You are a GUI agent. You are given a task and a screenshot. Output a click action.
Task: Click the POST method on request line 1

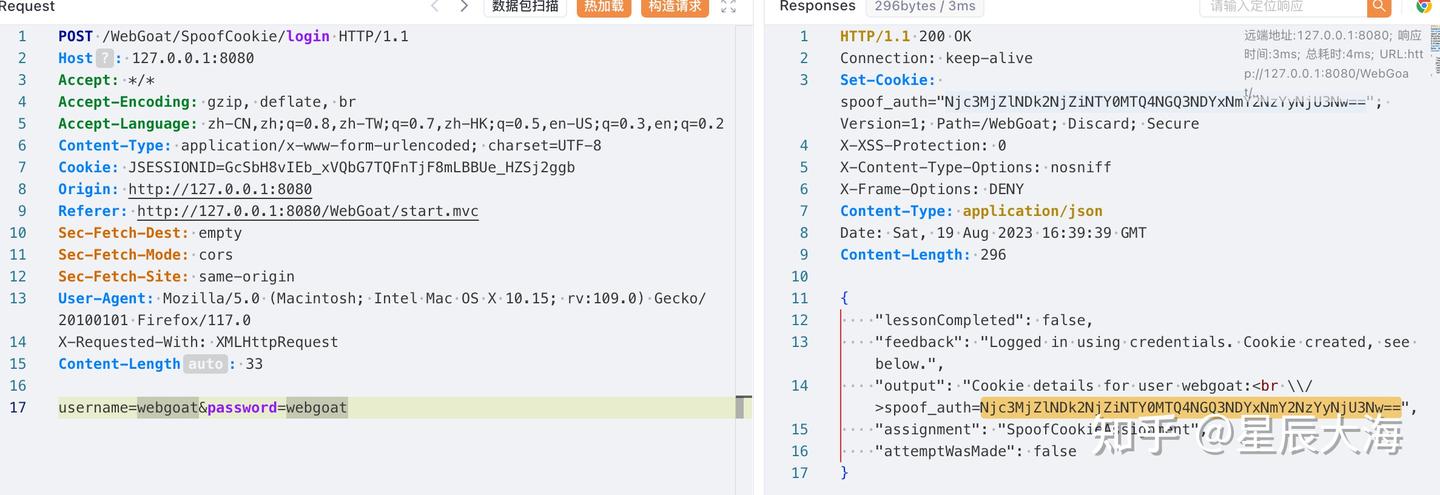(x=76, y=36)
